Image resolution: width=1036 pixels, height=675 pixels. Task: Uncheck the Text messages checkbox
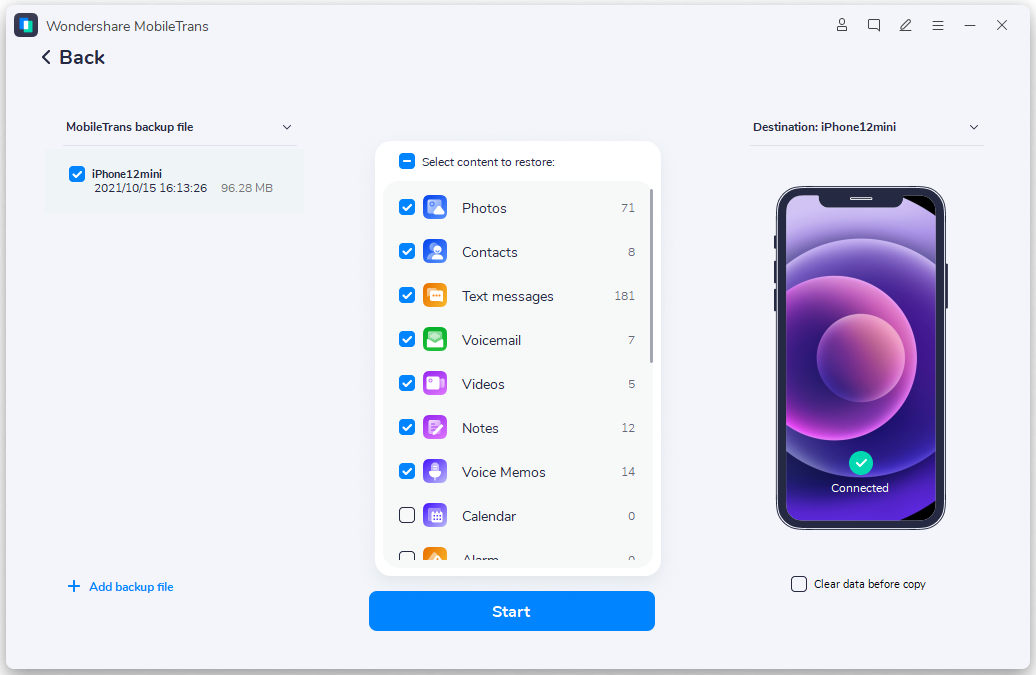coord(407,295)
